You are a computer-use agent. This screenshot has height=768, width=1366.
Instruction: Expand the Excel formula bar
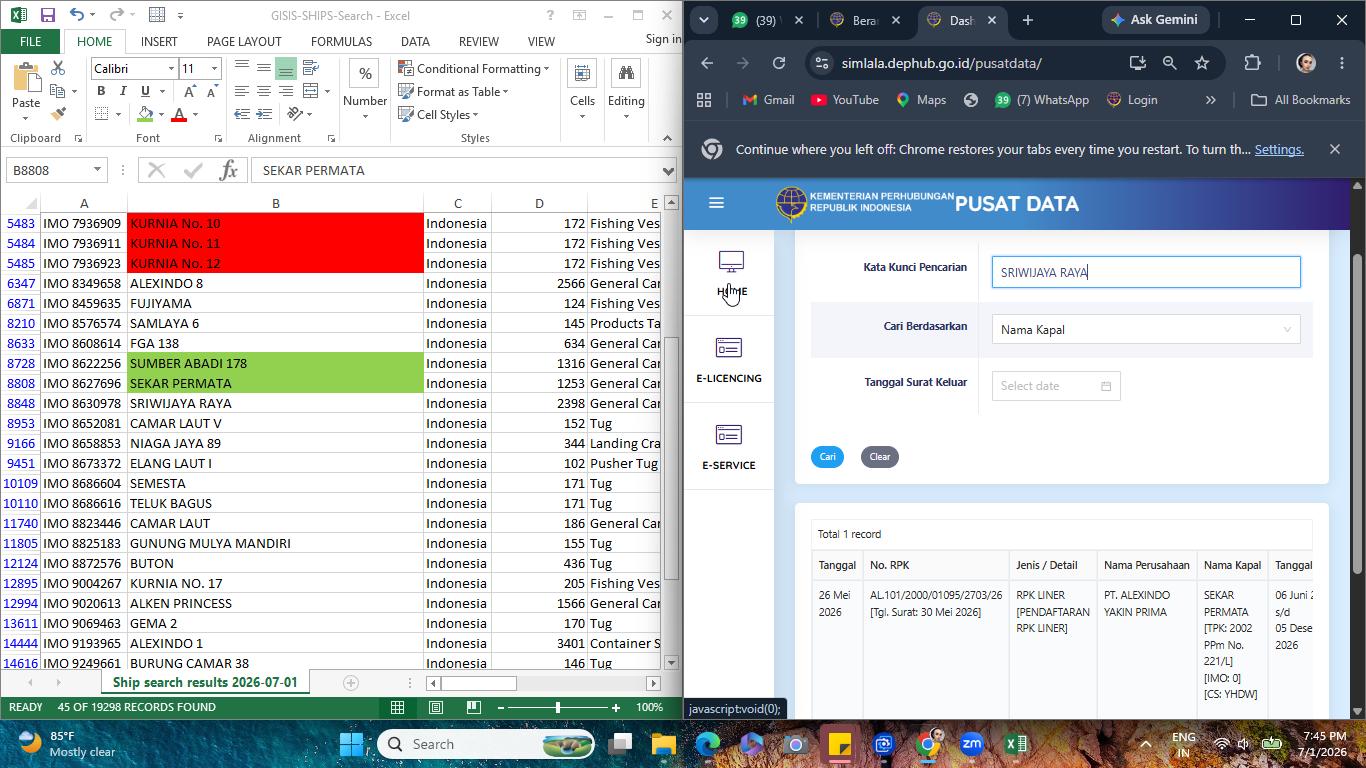668,170
